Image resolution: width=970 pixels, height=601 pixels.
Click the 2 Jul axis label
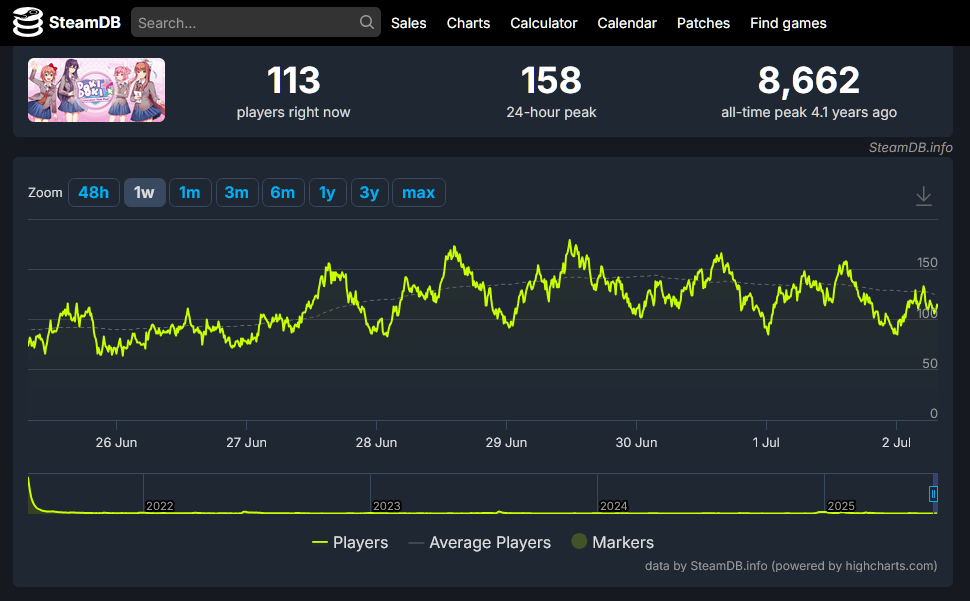(896, 442)
